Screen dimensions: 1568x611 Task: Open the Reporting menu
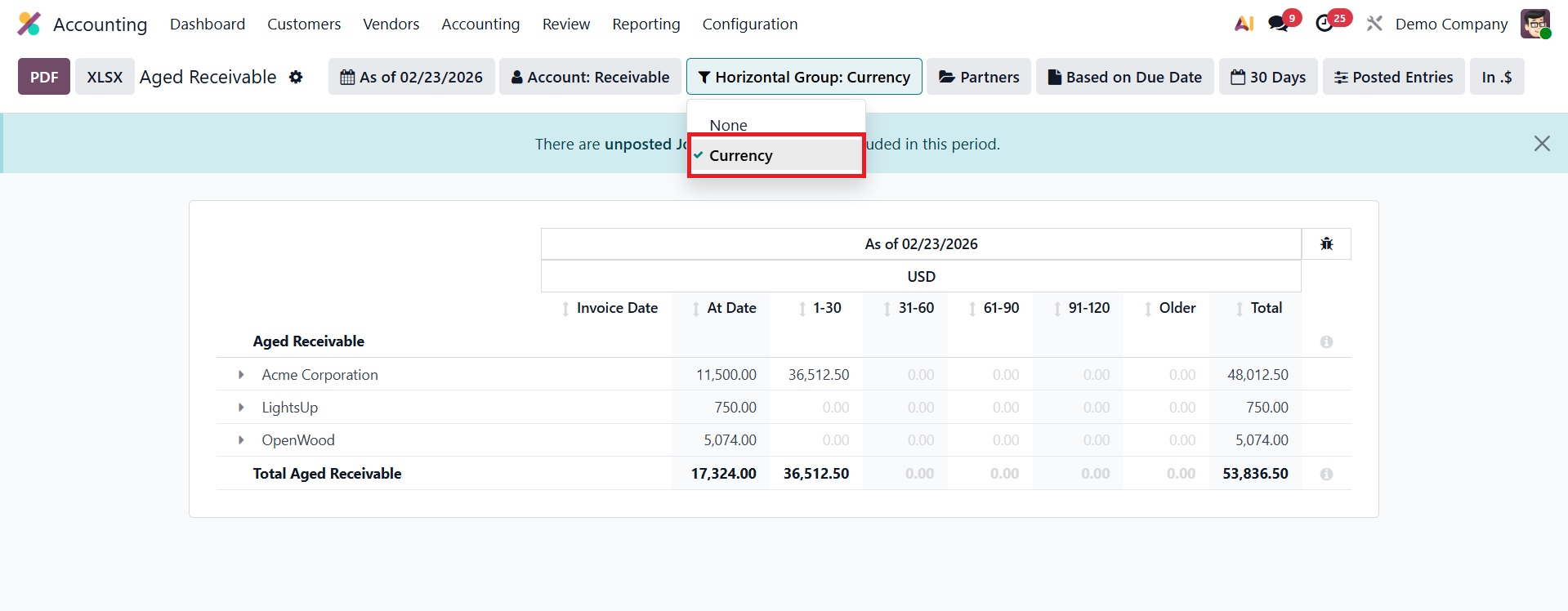pos(646,24)
